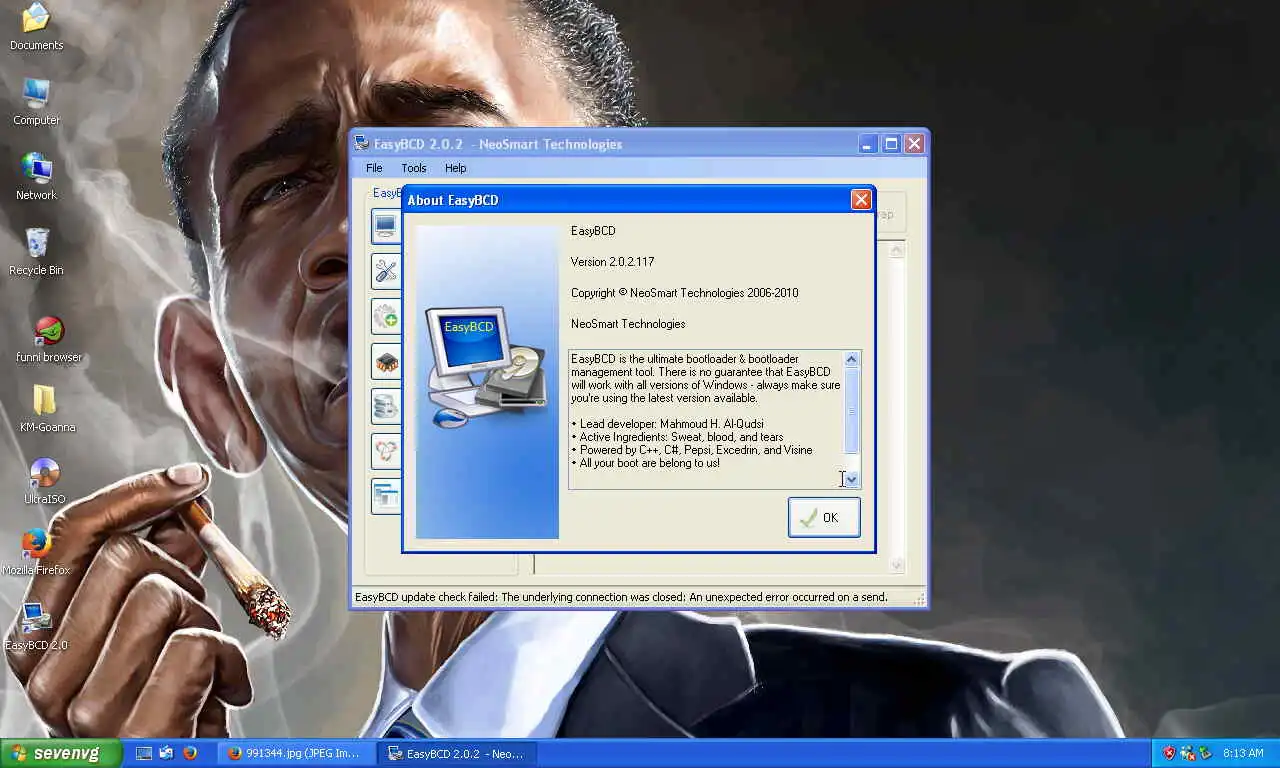Click the update check failed status bar message
This screenshot has width=1280, height=768.
(621, 597)
